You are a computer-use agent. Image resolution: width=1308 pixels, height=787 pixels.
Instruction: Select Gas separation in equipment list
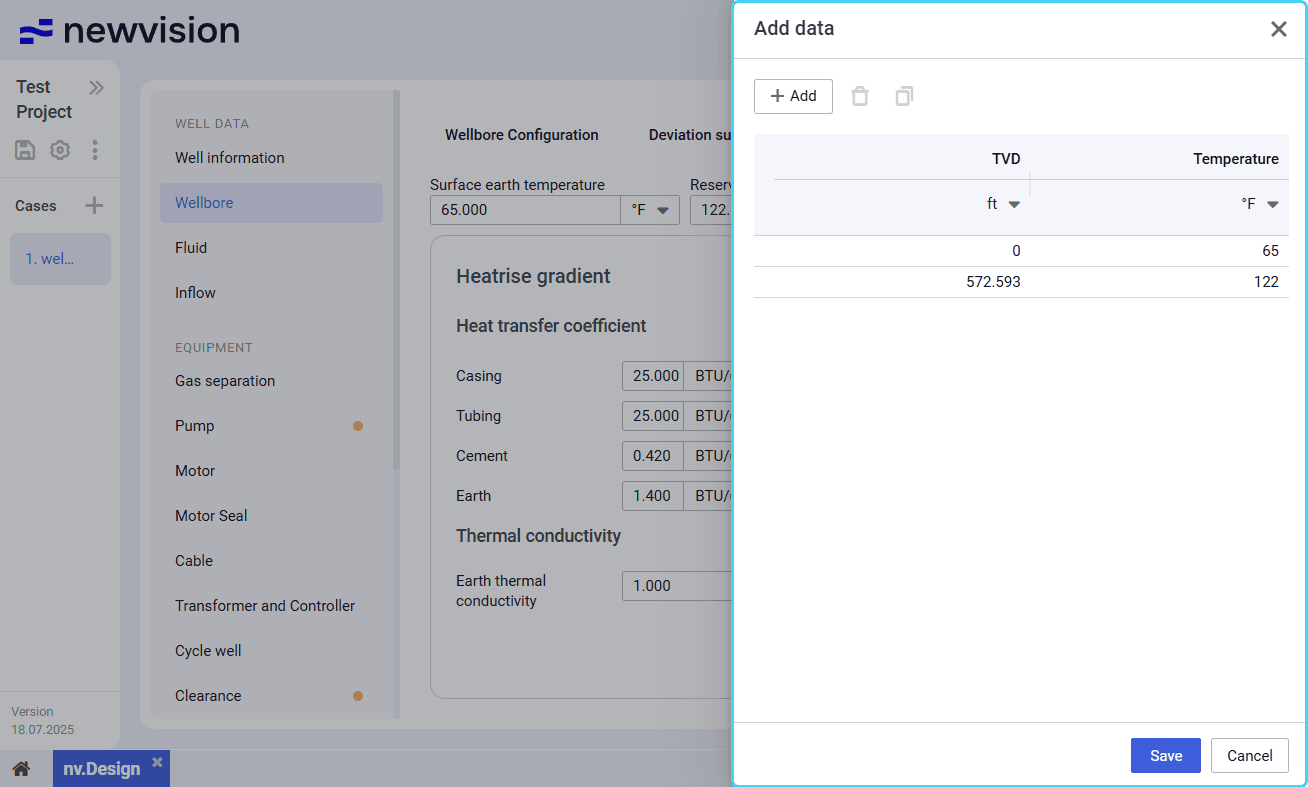click(x=225, y=381)
